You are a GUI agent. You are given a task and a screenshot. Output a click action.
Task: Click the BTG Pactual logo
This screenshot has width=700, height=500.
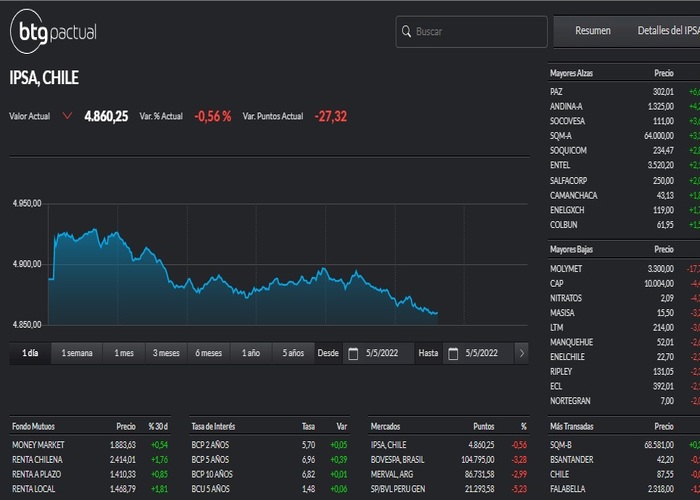tap(53, 32)
